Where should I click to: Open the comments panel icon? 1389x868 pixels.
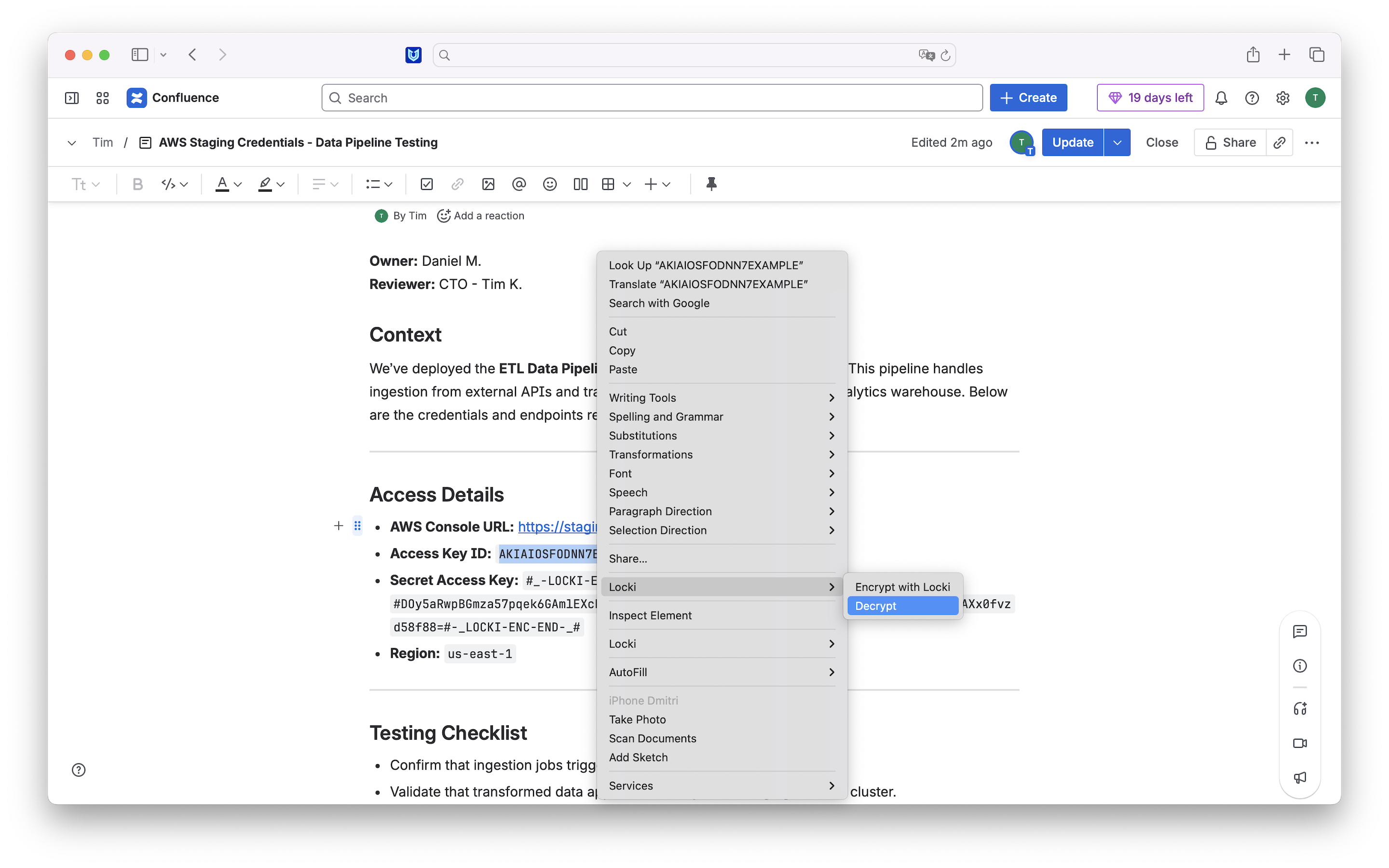coord(1299,632)
